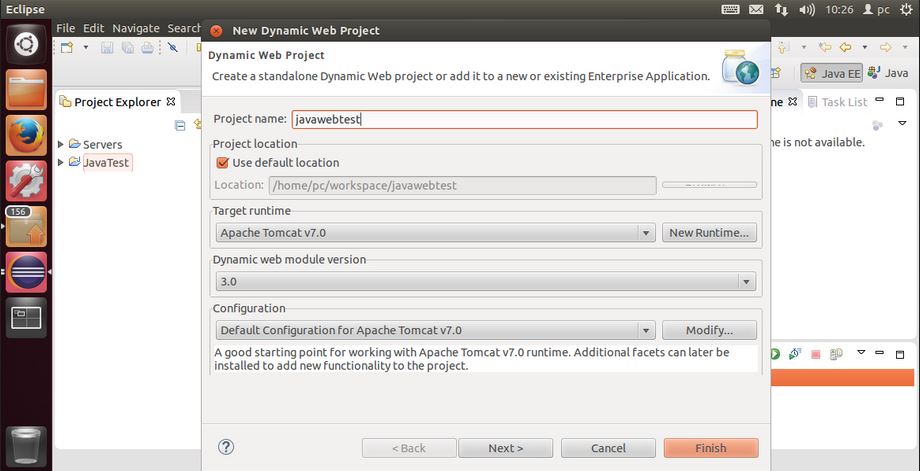Open Ubuntu Dash home from launcher
The height and width of the screenshot is (471, 920).
coord(26,44)
